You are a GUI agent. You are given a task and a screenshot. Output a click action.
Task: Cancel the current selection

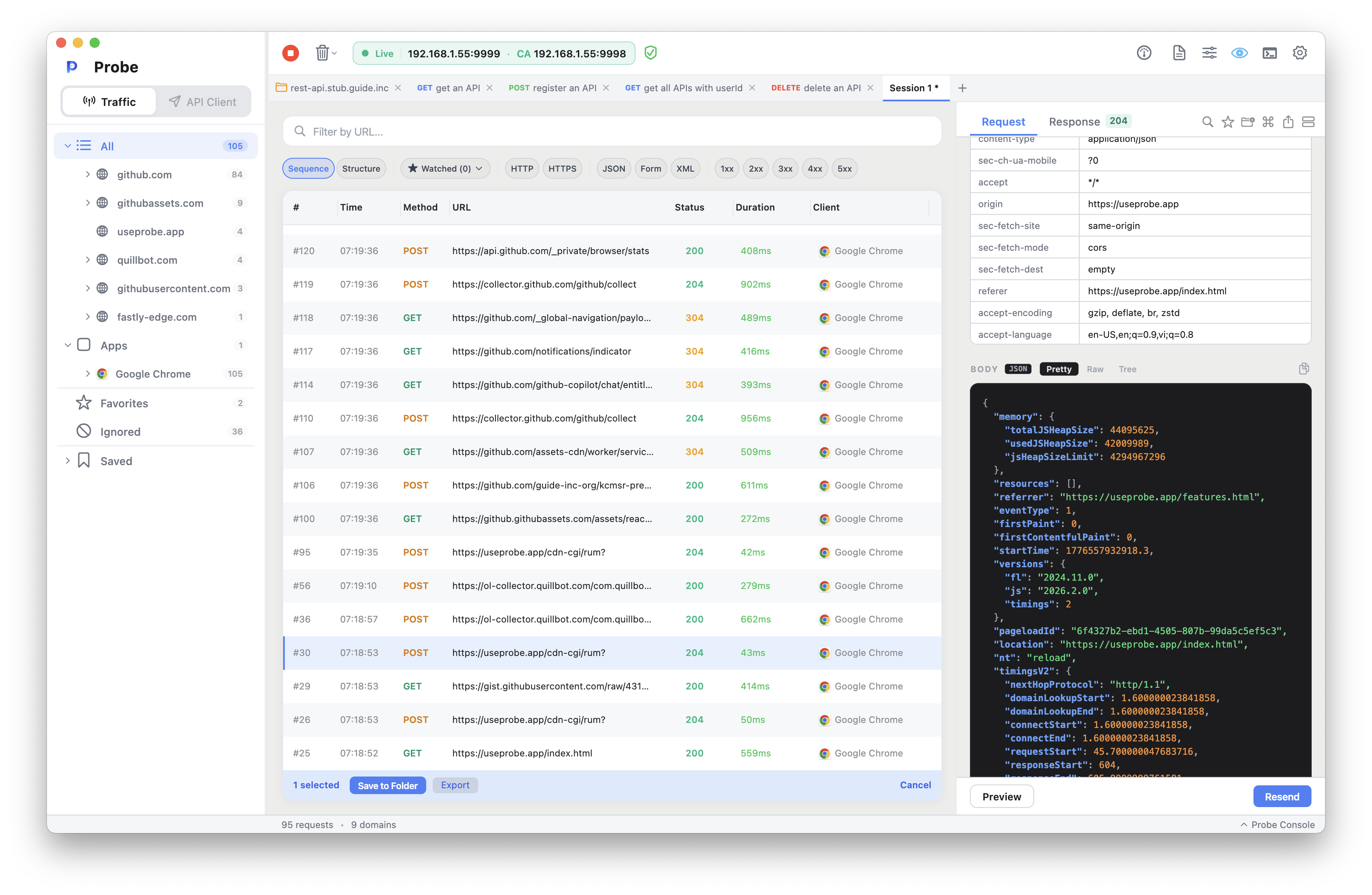click(915, 785)
